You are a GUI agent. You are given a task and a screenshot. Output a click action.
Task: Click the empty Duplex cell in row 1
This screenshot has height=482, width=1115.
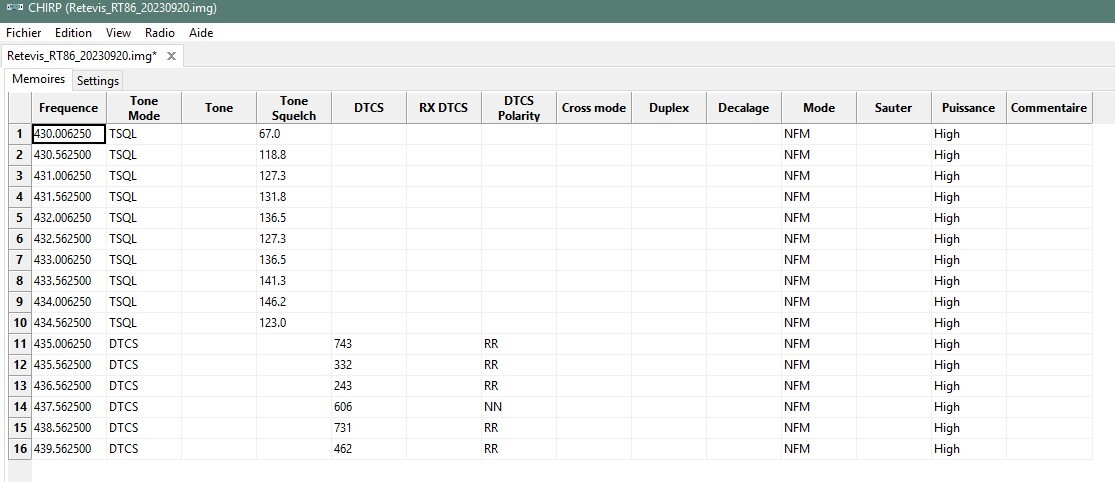pyautogui.click(x=669, y=134)
